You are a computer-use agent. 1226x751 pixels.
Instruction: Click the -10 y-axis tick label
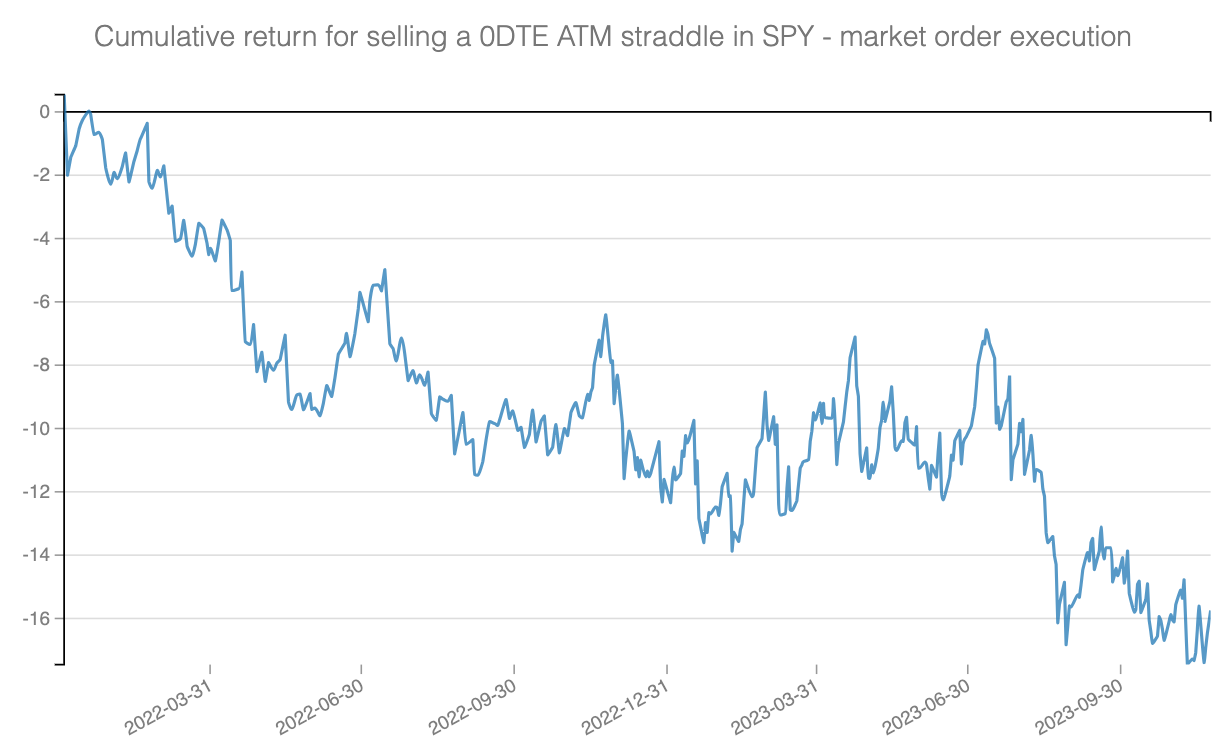[x=37, y=429]
